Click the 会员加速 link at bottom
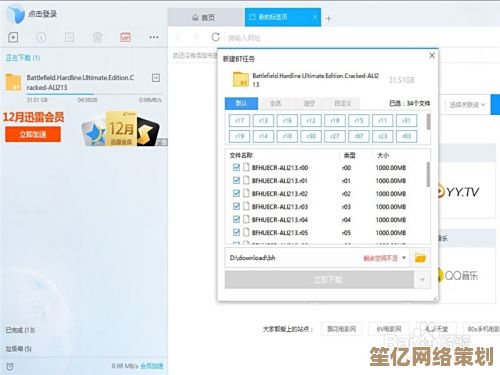The height and width of the screenshot is (375, 500). pyautogui.click(x=152, y=366)
